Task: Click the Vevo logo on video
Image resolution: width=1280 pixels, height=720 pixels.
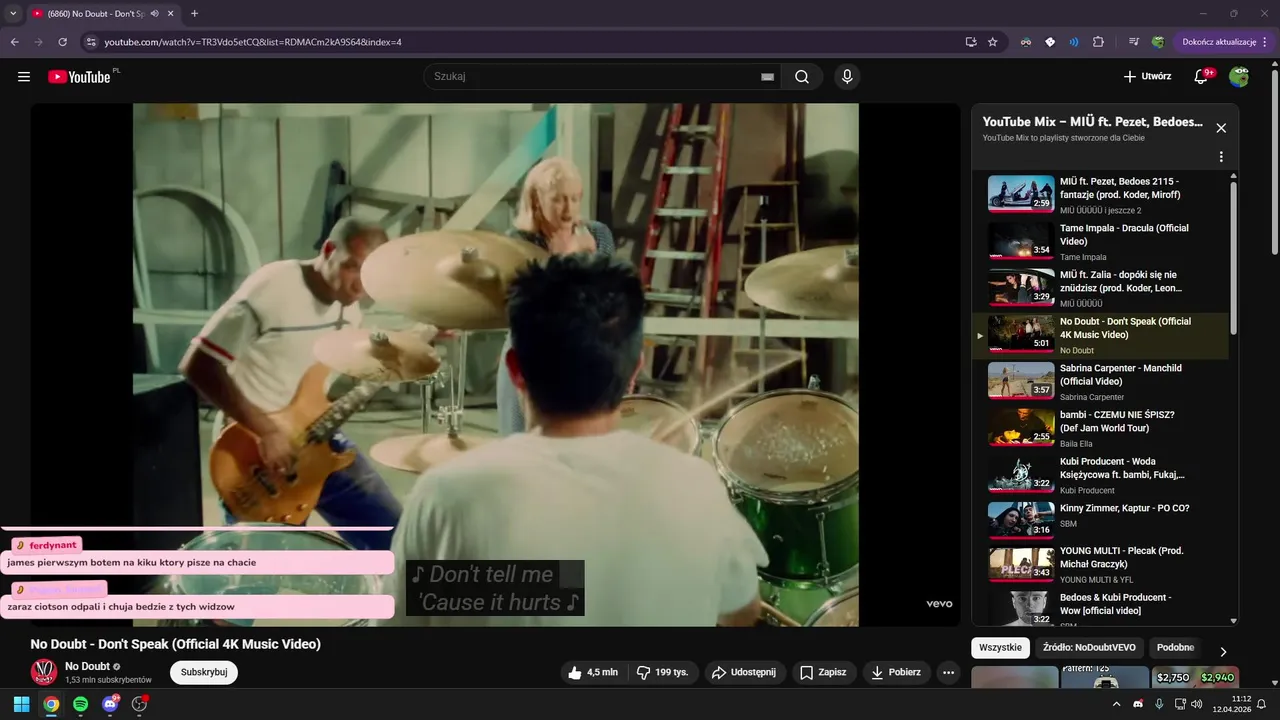Action: [x=939, y=604]
